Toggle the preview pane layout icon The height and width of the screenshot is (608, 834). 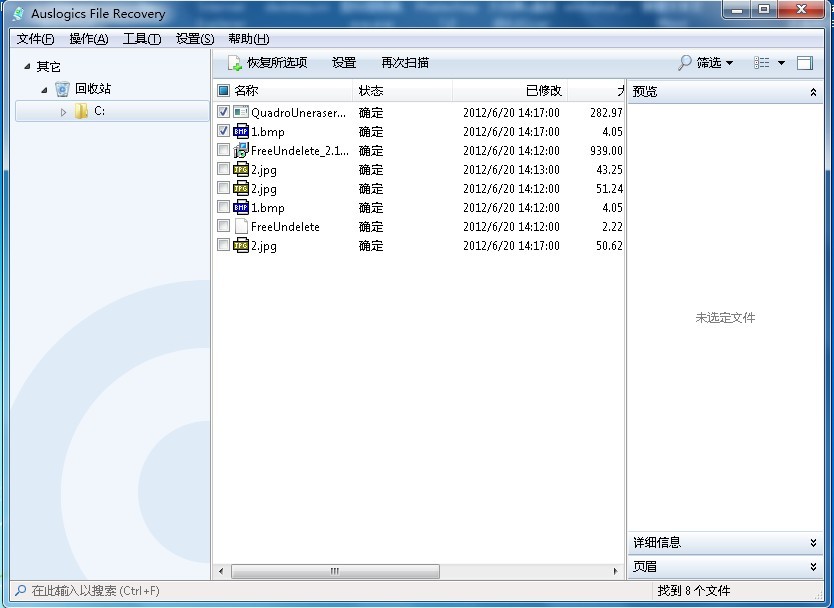pyautogui.click(x=805, y=63)
